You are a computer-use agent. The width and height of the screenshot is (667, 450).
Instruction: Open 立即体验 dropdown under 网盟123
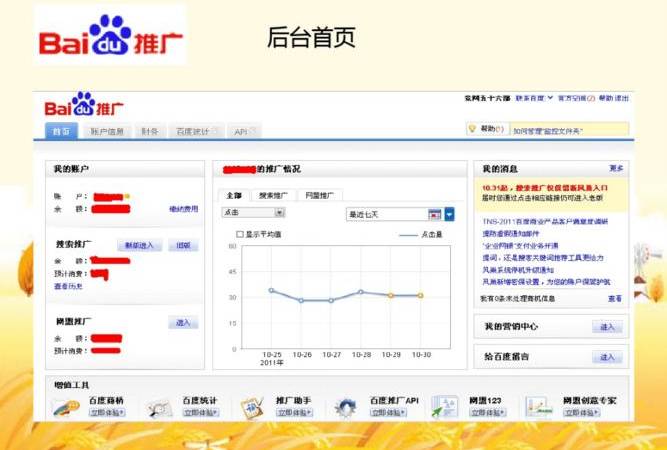click(488, 413)
